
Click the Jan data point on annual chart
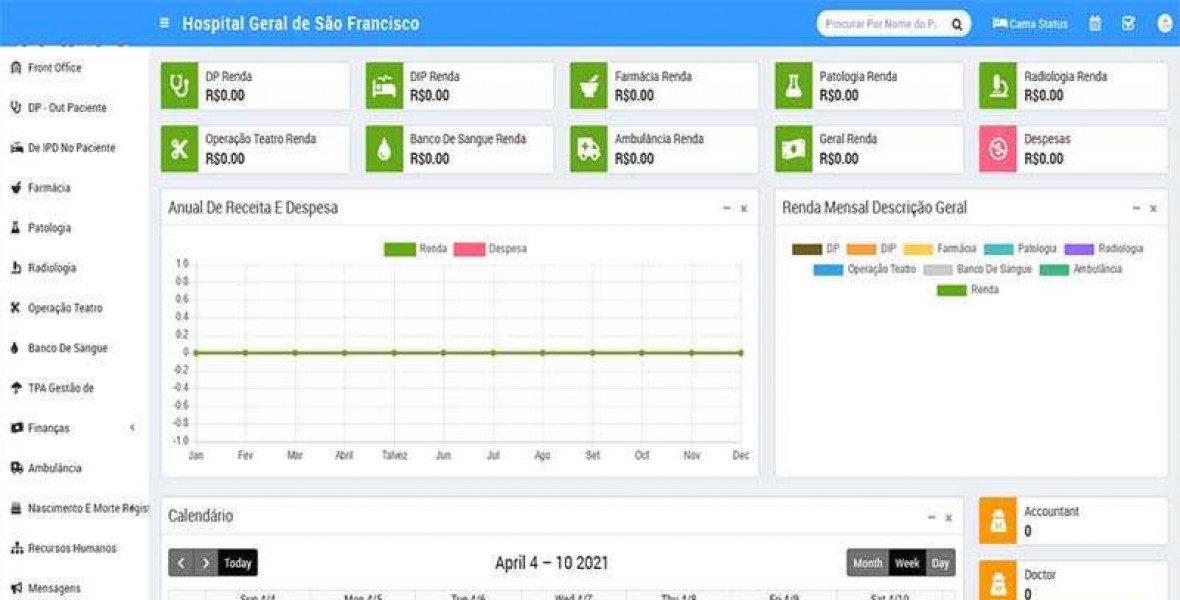click(196, 352)
